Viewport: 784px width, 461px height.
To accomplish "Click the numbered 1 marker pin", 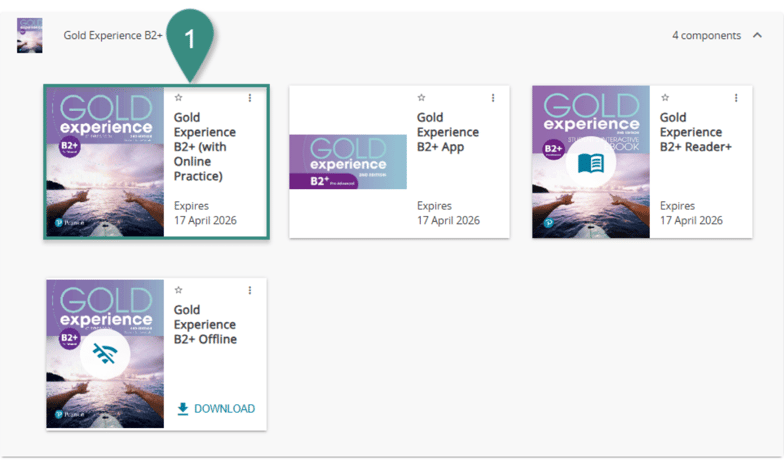I will click(191, 35).
